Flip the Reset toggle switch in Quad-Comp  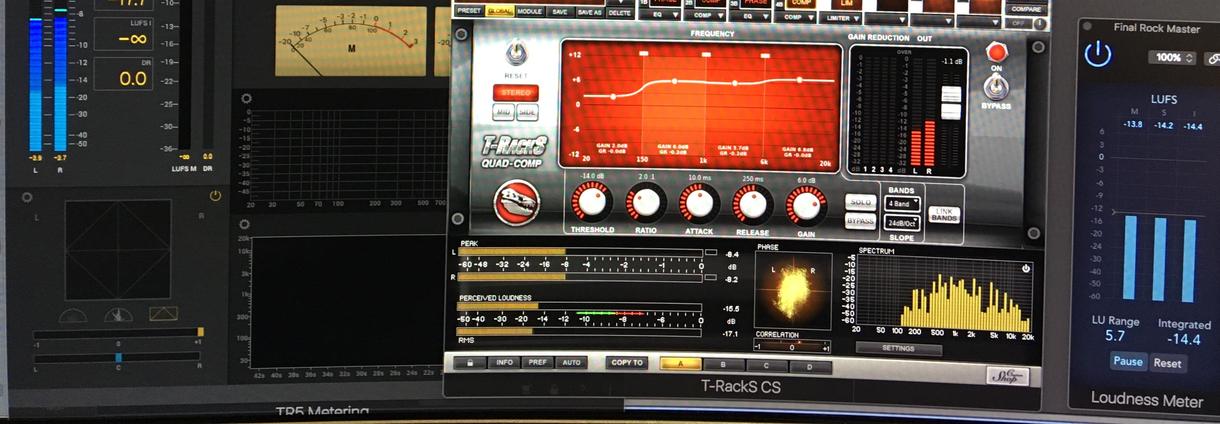(x=516, y=54)
